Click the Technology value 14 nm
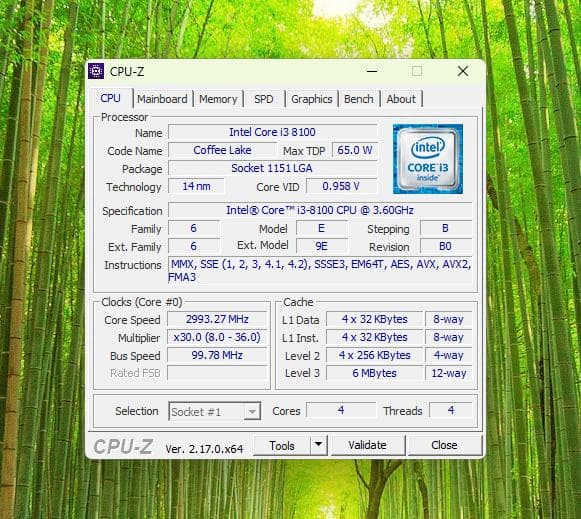Viewport: 581px width, 519px height. pos(196,186)
